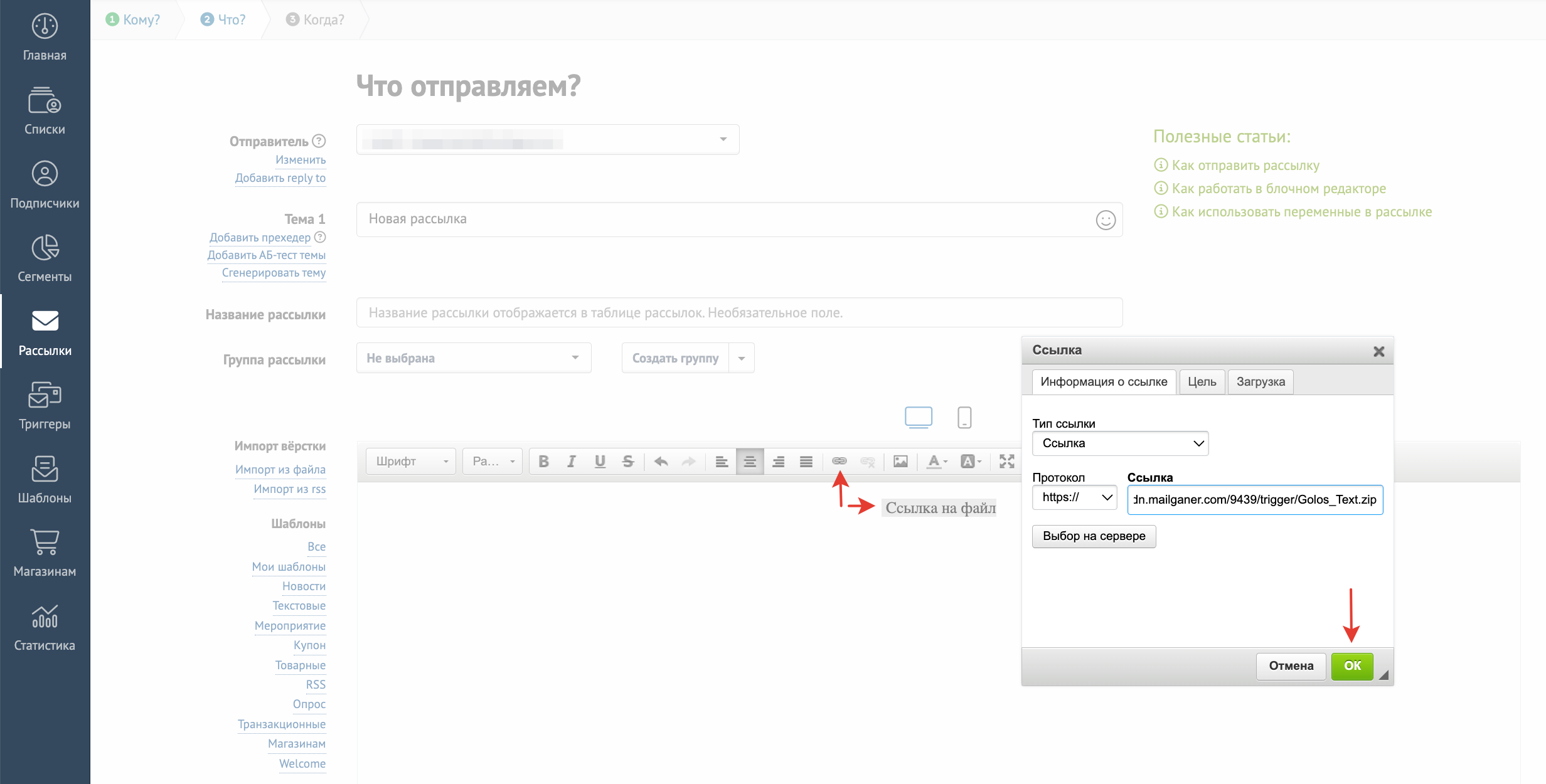Open the Главная dashboard icon
This screenshot has height=784, width=1546.
[45, 26]
